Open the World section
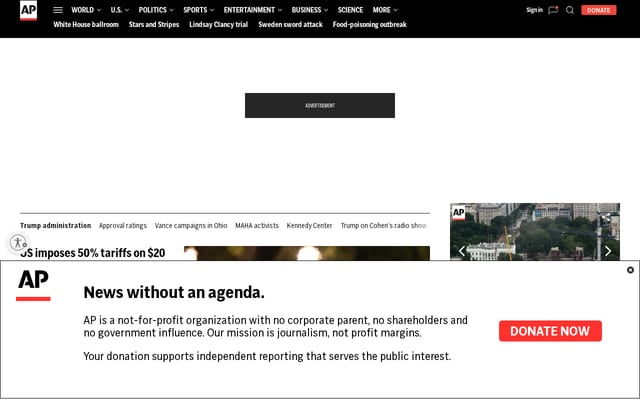 (82, 10)
